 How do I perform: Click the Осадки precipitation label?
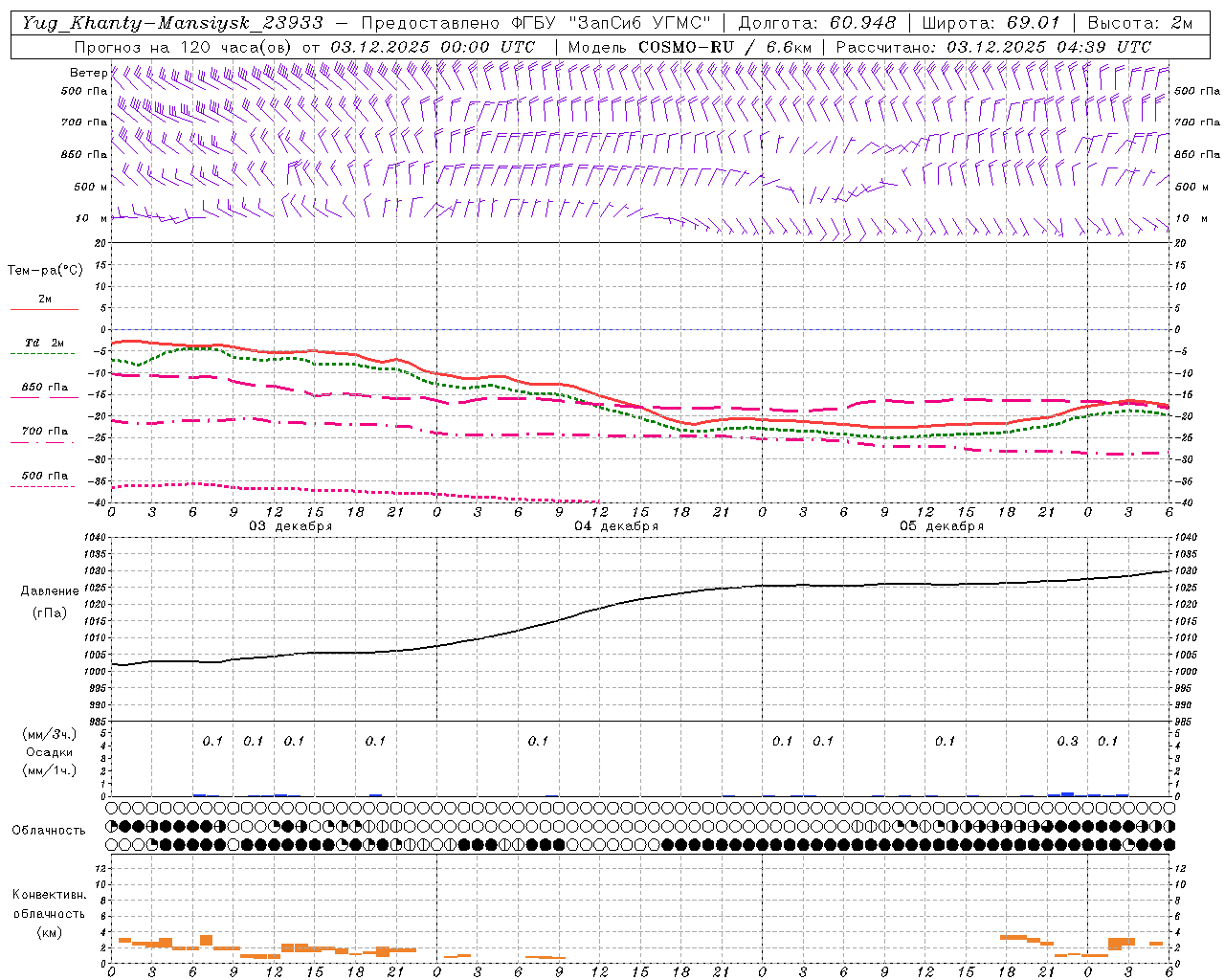pyautogui.click(x=50, y=753)
